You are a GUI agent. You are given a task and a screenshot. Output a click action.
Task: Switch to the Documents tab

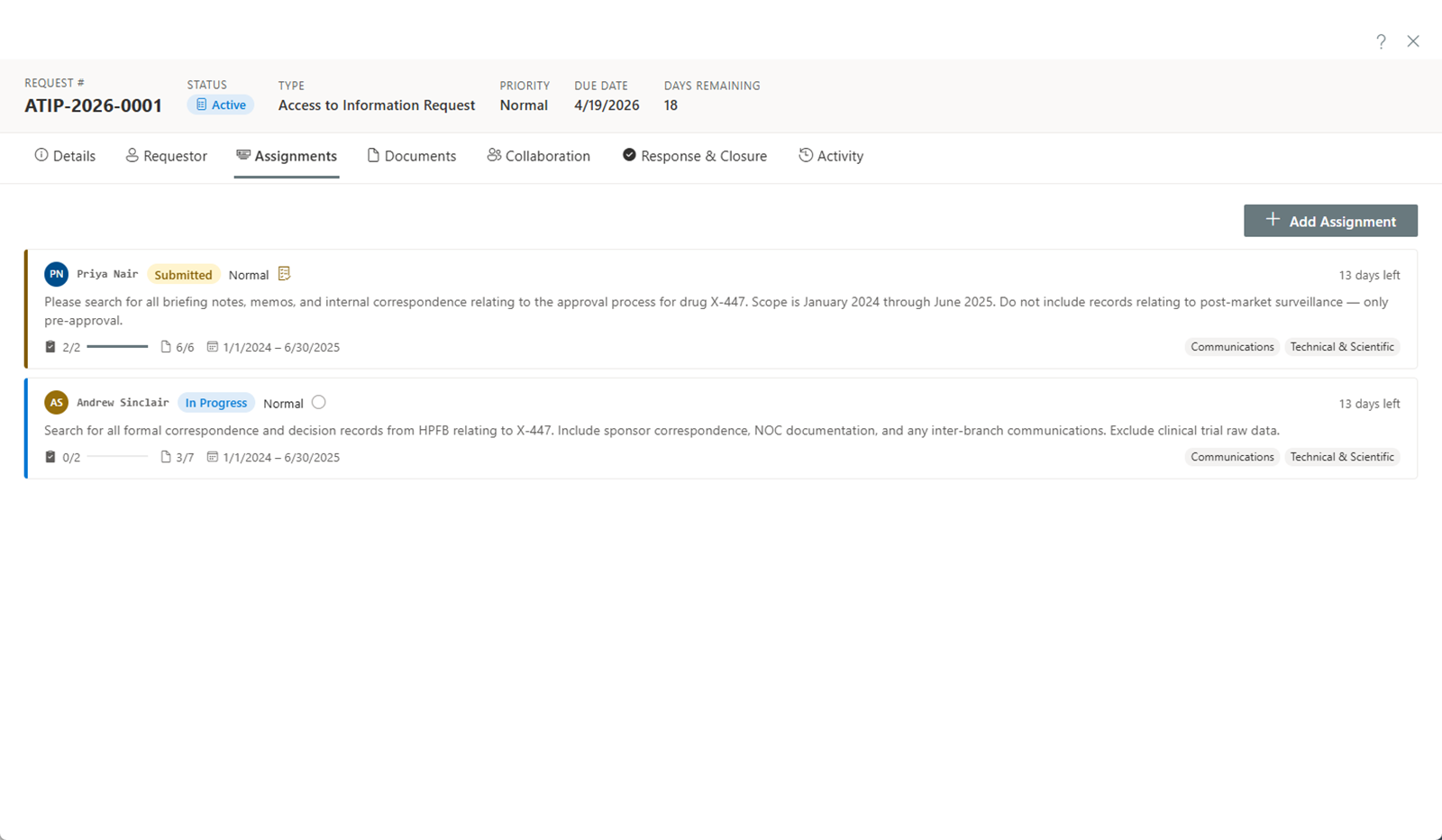pos(412,156)
